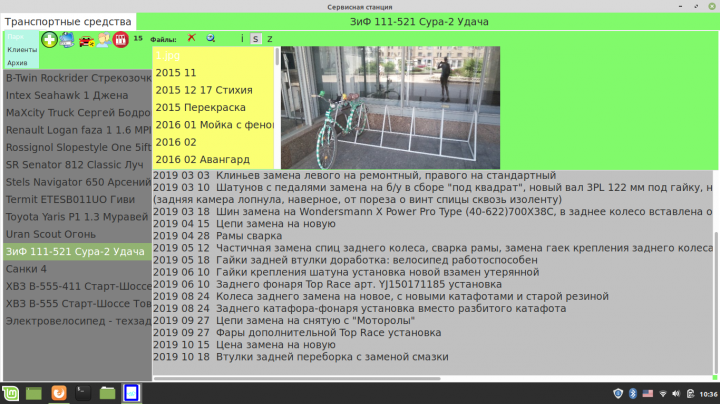The image size is (720, 404).
Task: Click the Bluetooth tray icon
Action: pos(633,393)
